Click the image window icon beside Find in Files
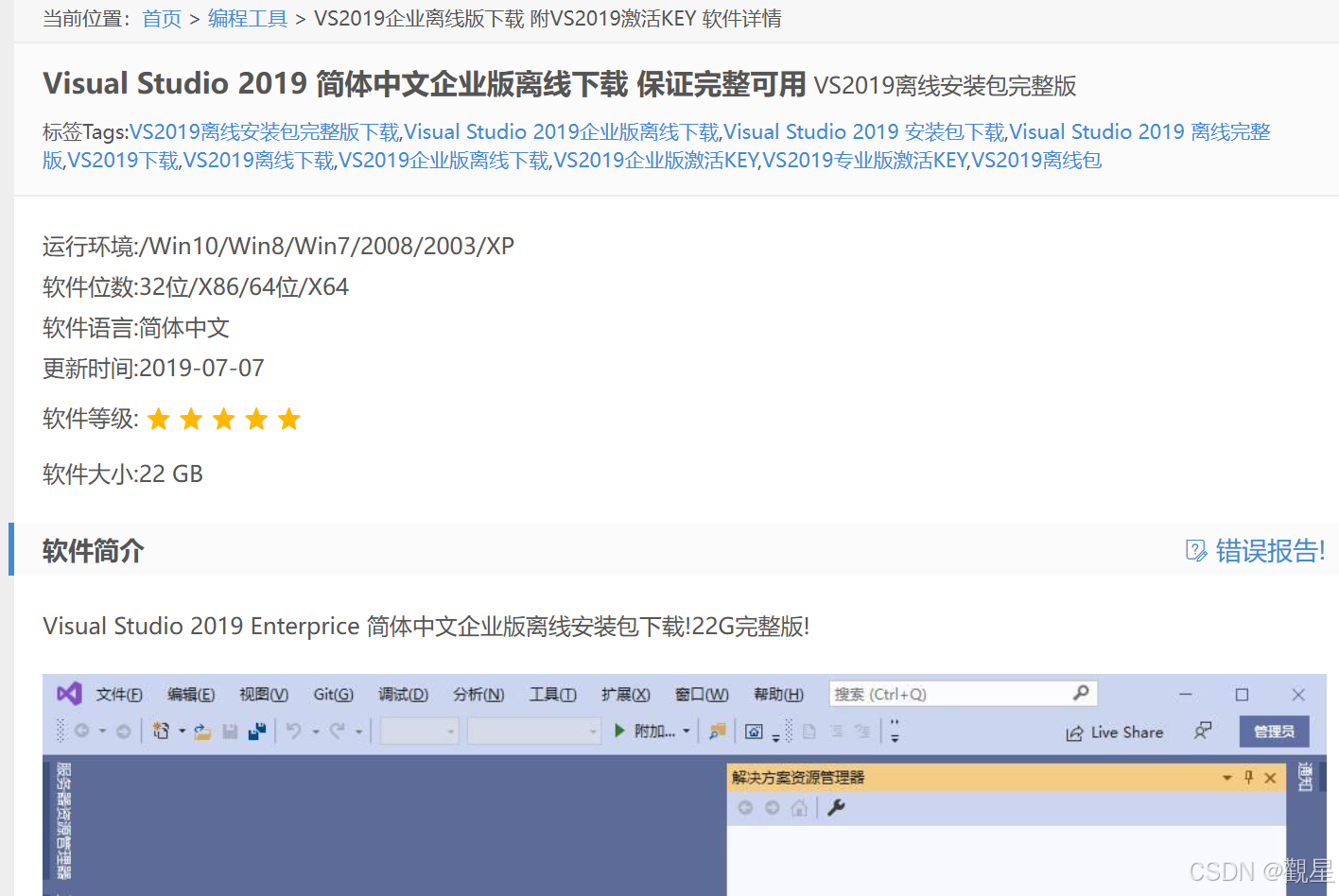The width and height of the screenshot is (1339, 896). (754, 731)
